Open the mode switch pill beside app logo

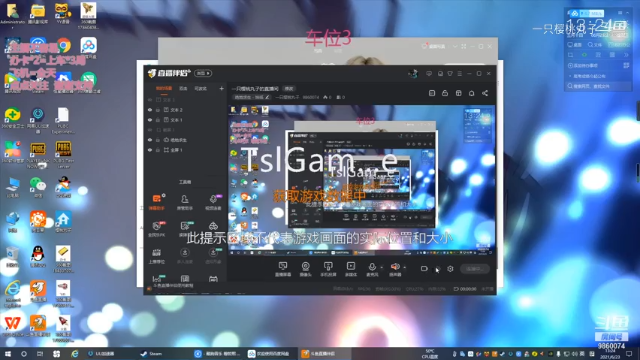pyautogui.click(x=203, y=73)
